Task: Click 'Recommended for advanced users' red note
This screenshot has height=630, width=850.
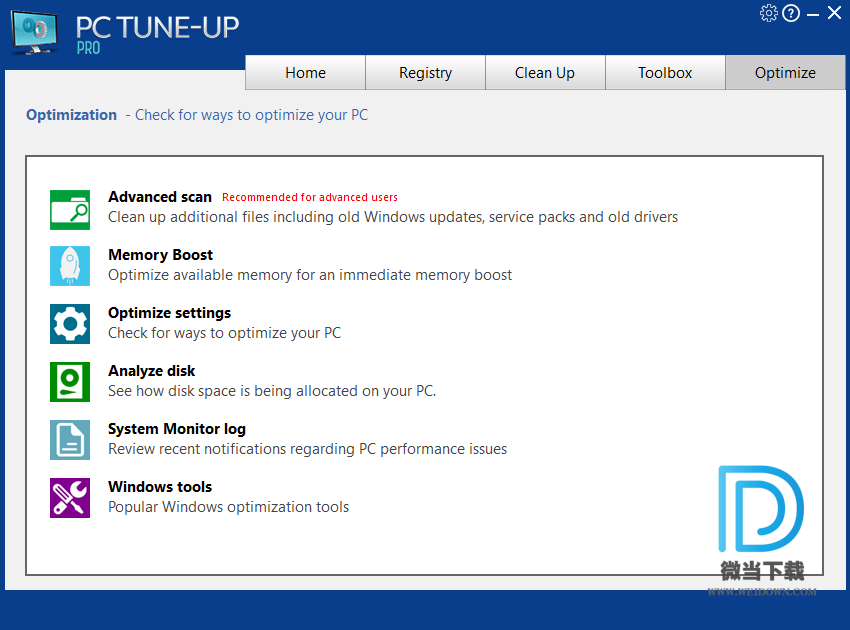Action: 310,197
